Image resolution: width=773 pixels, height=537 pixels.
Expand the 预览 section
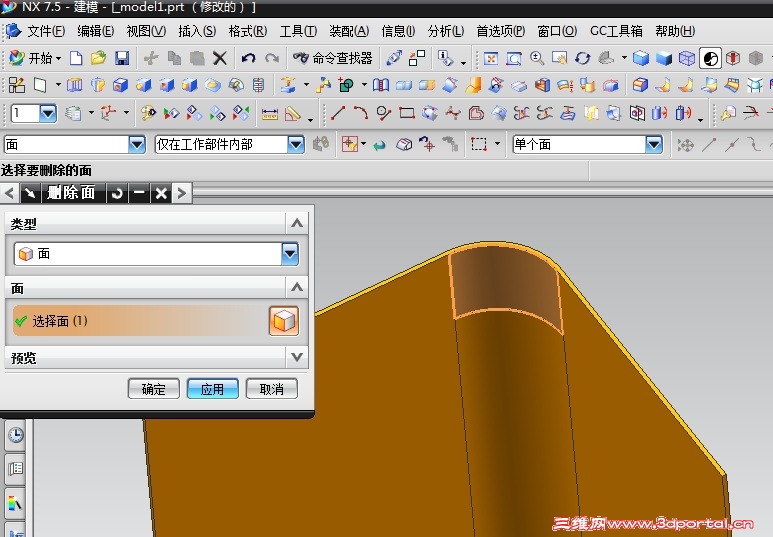pos(296,357)
